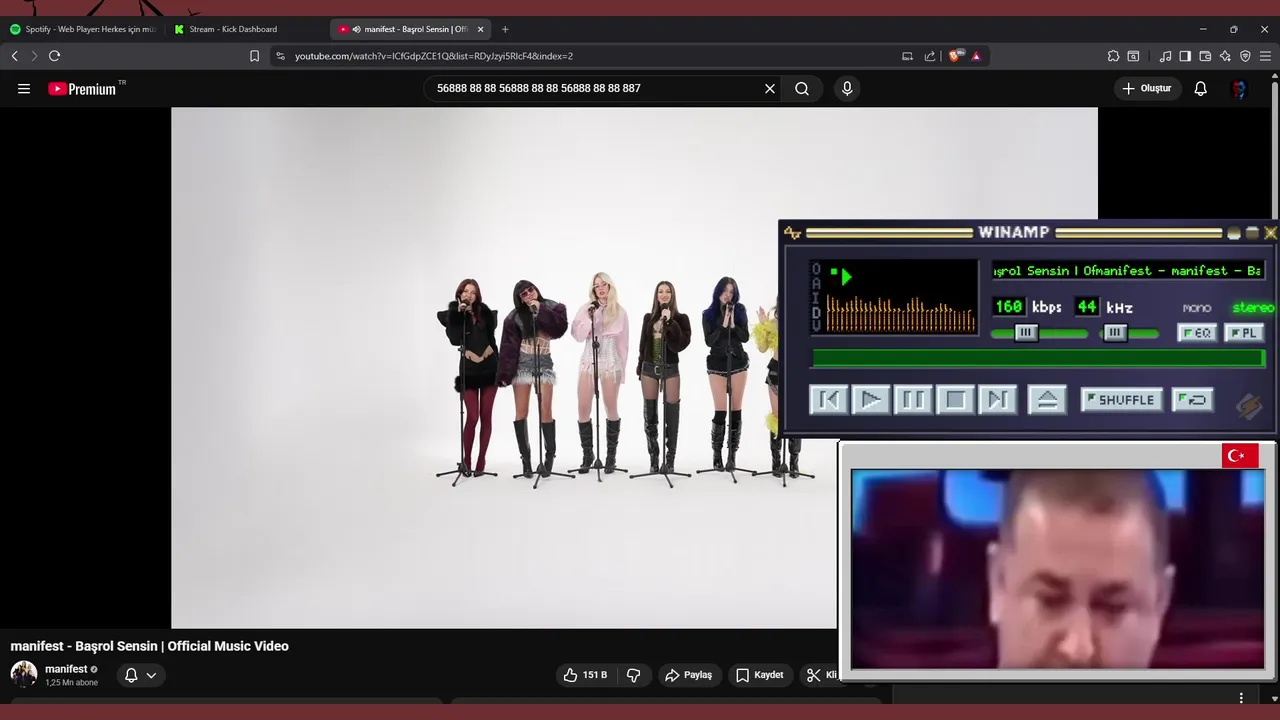Viewport: 1280px width, 720px height.
Task: Click Winamp previous track button
Action: pyautogui.click(x=829, y=400)
